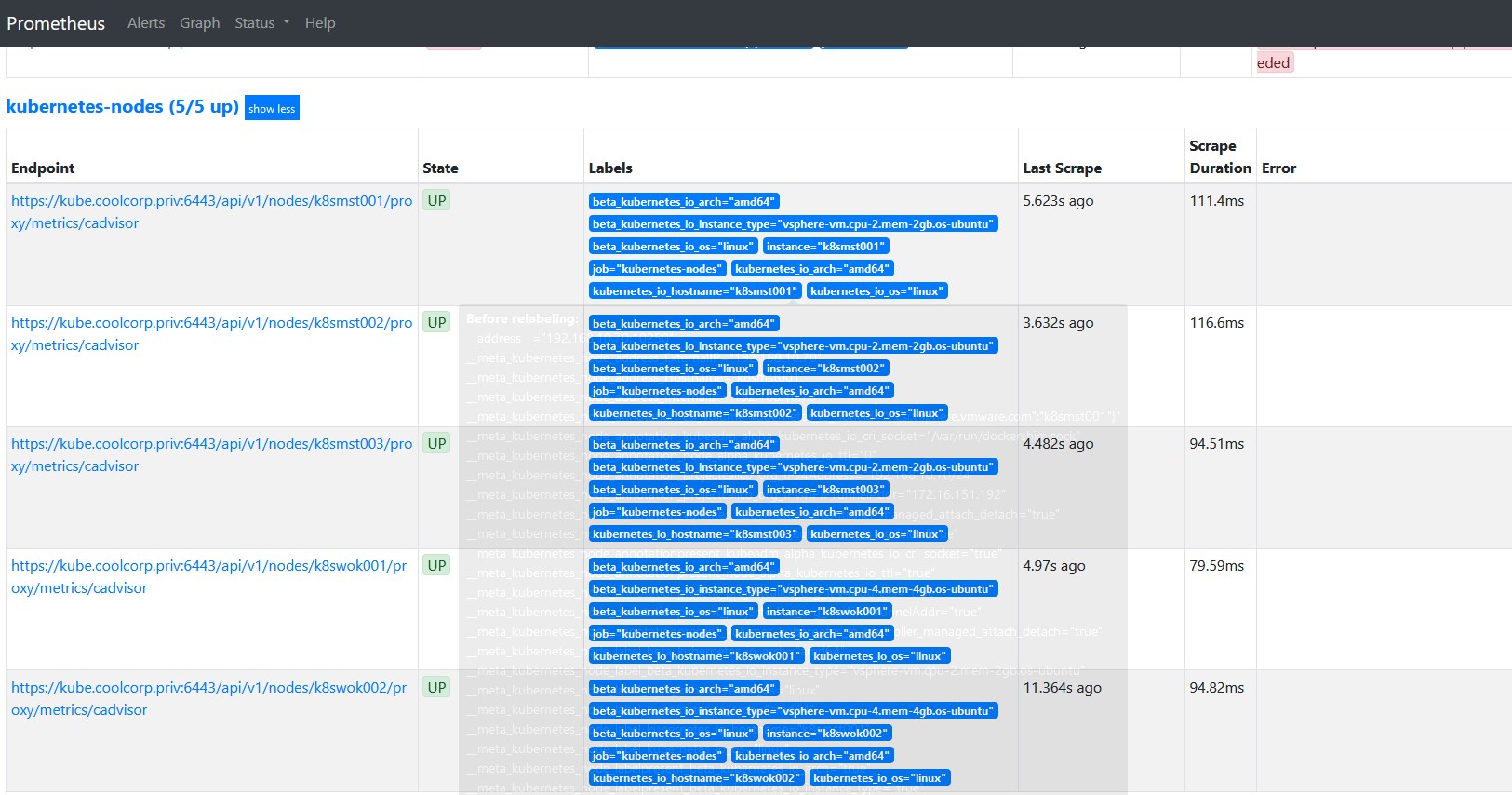
Task: Open the Help page
Action: tap(320, 23)
